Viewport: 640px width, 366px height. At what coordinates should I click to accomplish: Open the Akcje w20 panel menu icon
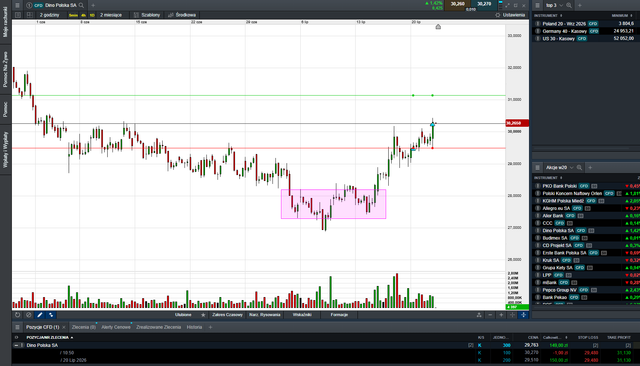(538, 168)
